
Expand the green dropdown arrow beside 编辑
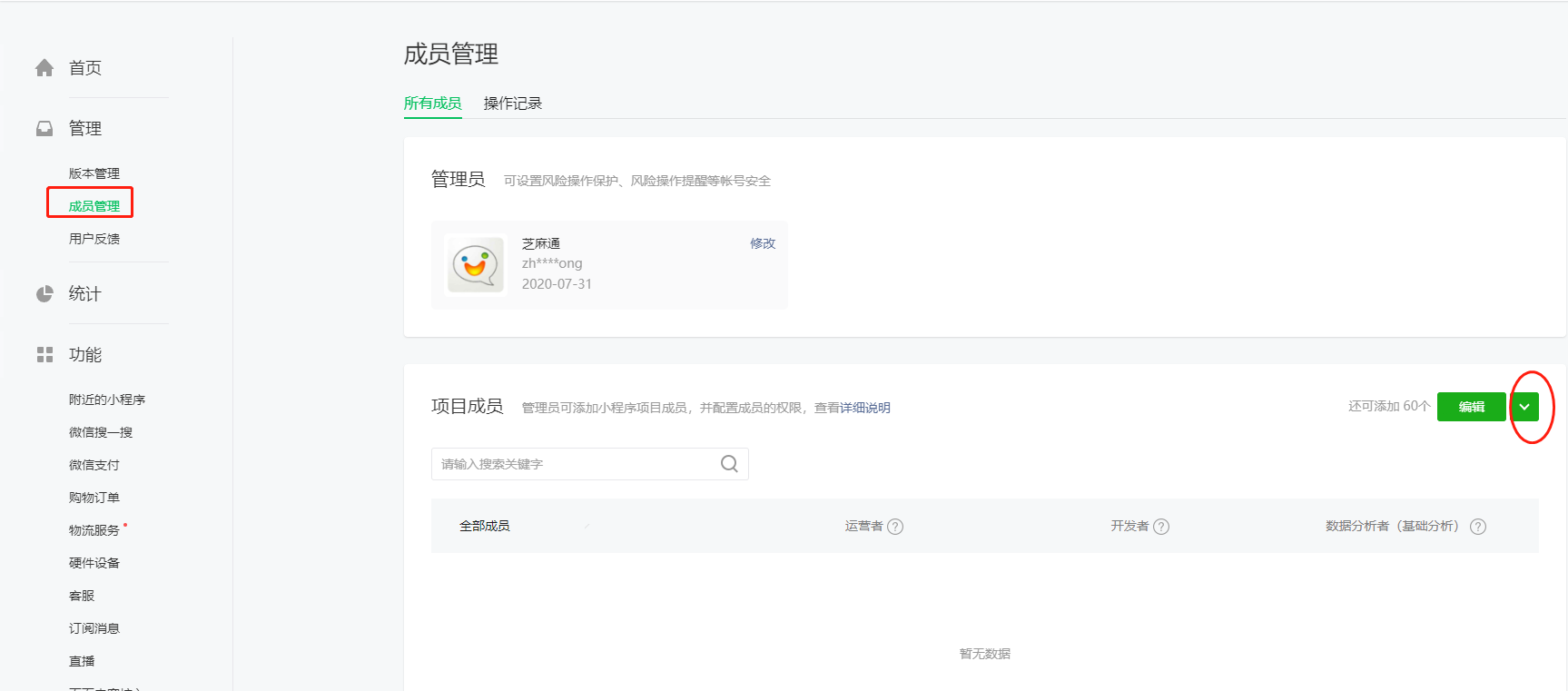pyautogui.click(x=1525, y=407)
